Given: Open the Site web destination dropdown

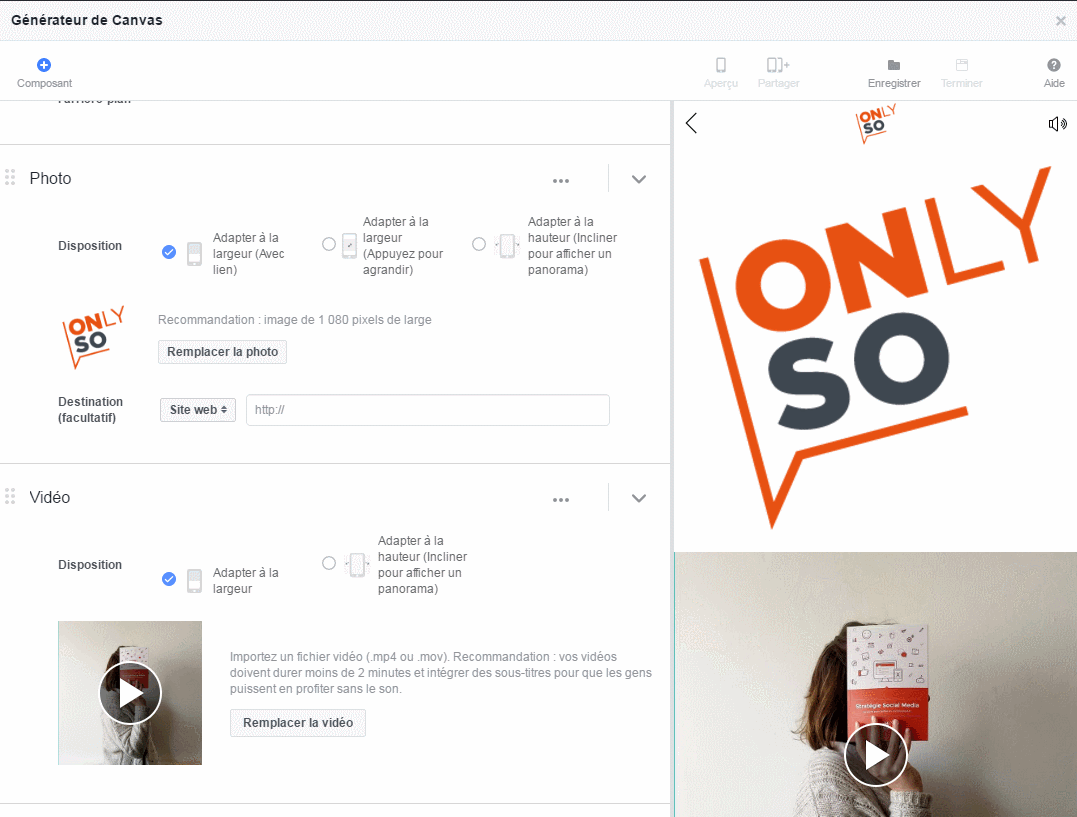Looking at the screenshot, I should (198, 410).
